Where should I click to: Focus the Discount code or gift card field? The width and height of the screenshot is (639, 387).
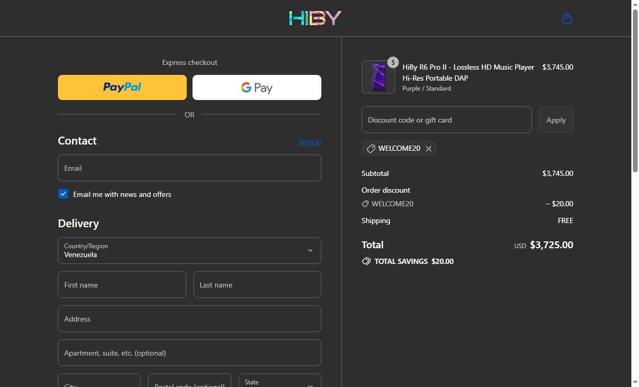coord(446,120)
